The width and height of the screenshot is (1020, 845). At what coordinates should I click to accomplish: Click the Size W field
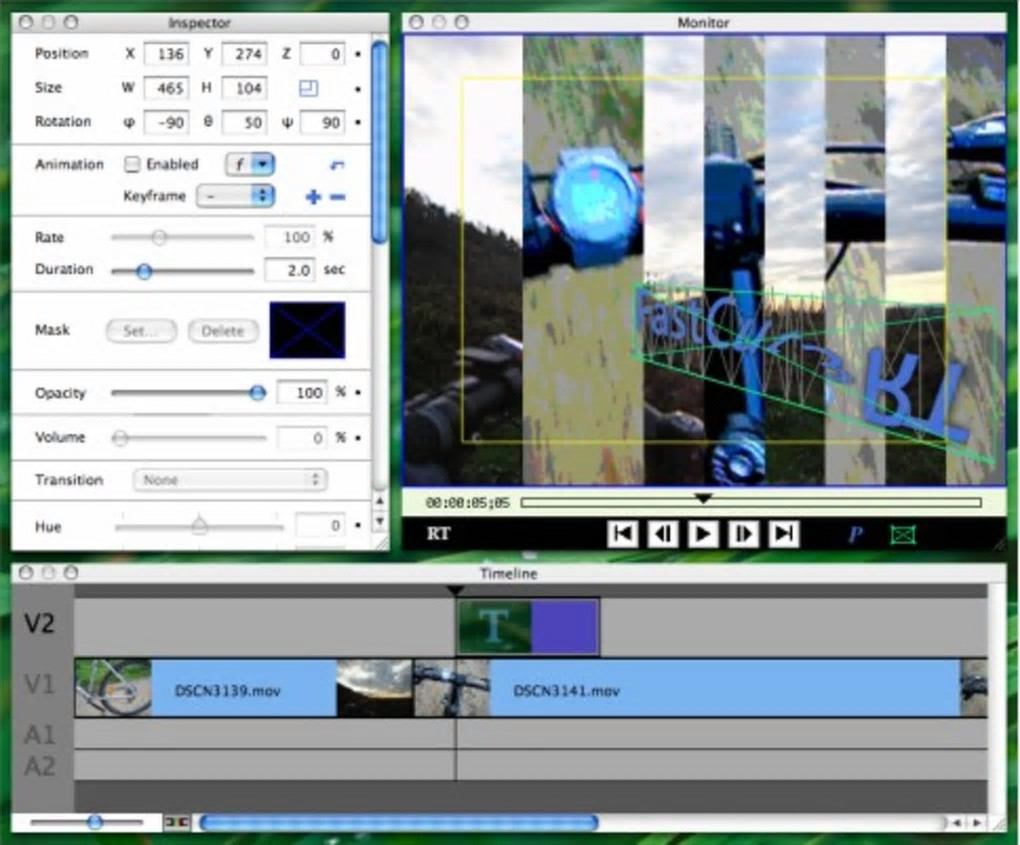pos(167,88)
